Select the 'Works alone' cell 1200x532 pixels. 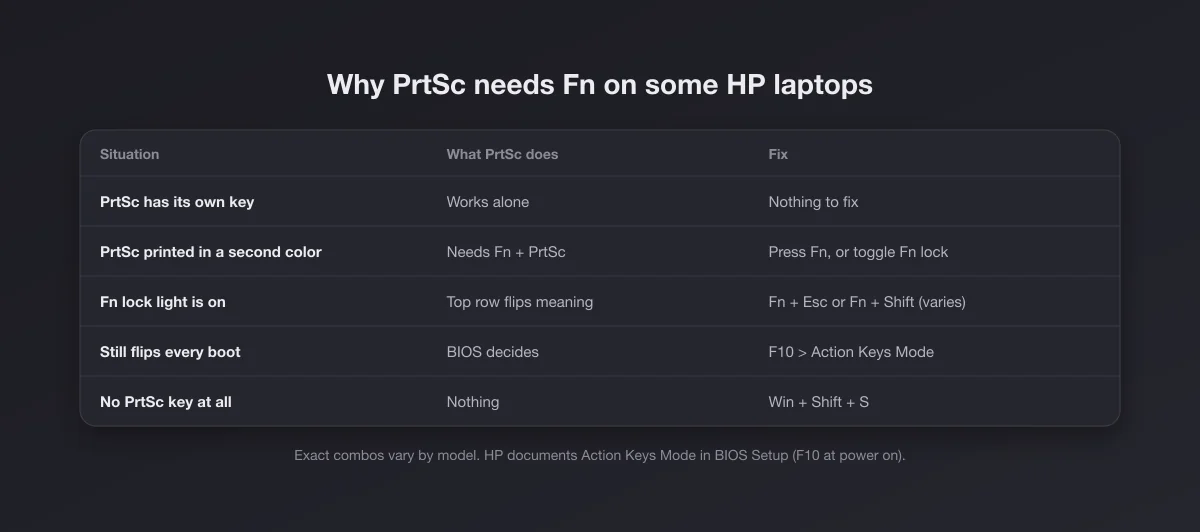coord(488,202)
